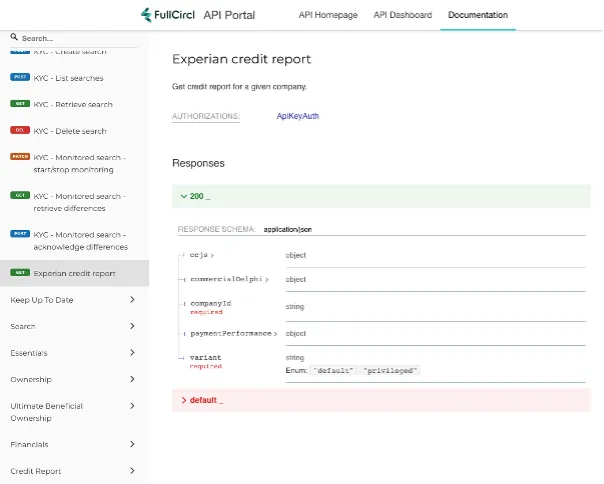Screen dimensions: 604x484
Task: Expand the Search sidebar section
Action: tap(74, 326)
